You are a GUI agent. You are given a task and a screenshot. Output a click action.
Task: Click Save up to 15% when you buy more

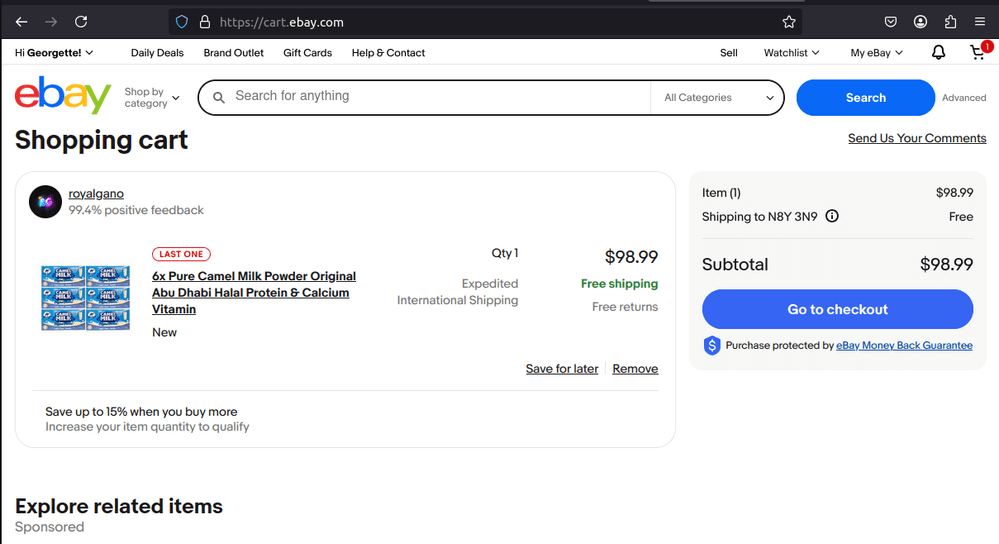(141, 412)
